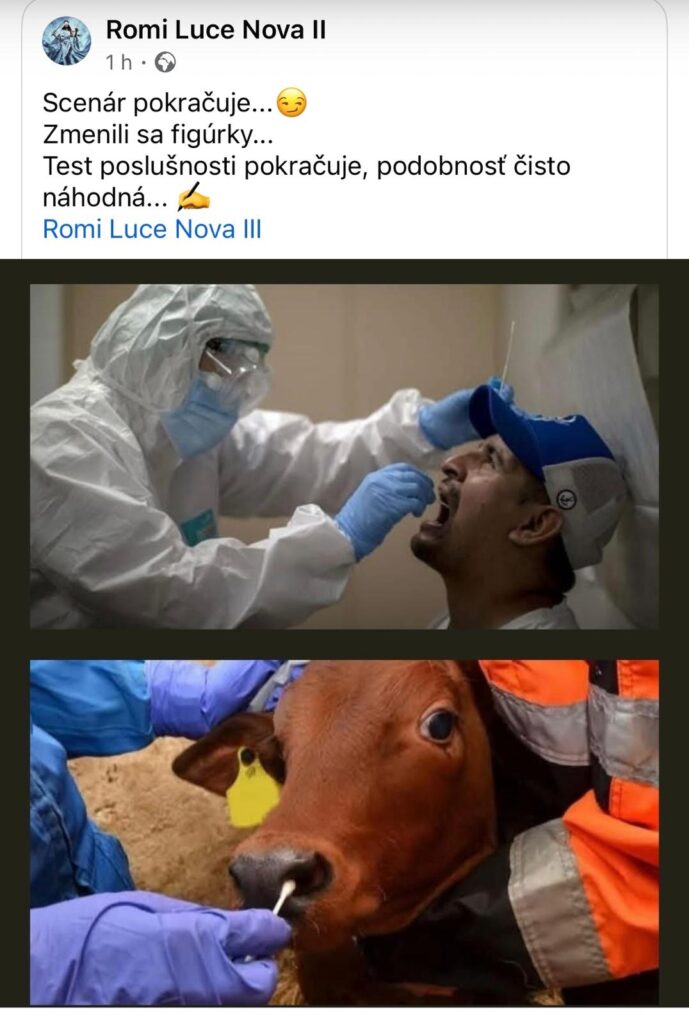
Task: Click the 'Scenár pokračuje...' text line
Action: 157,103
